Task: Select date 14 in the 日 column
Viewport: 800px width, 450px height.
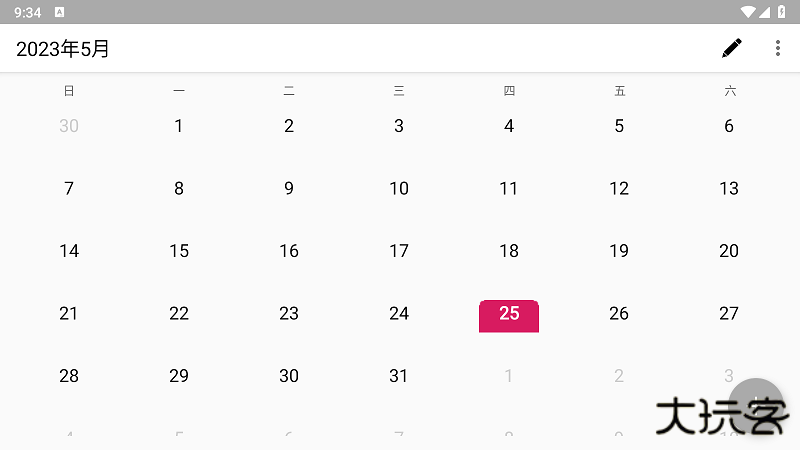Action: (x=69, y=251)
